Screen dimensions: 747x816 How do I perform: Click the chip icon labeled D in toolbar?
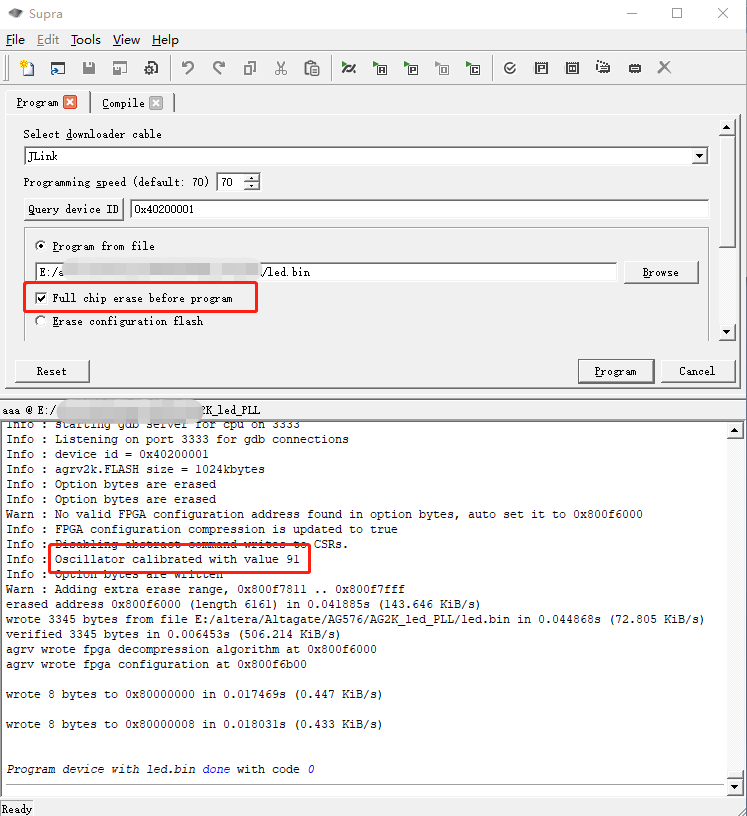pos(572,68)
